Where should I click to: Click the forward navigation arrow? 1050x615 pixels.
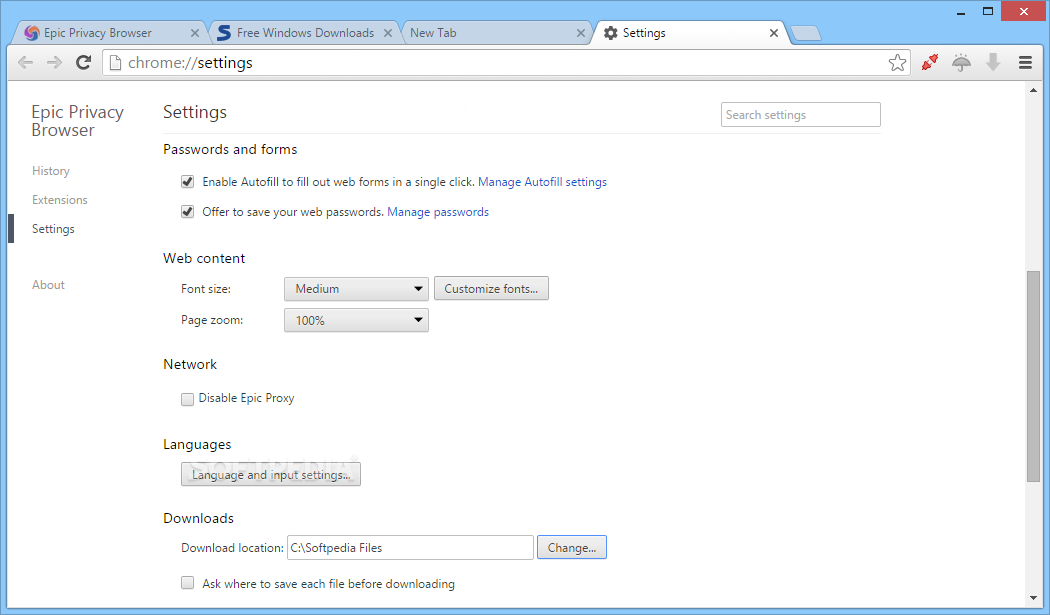(54, 63)
